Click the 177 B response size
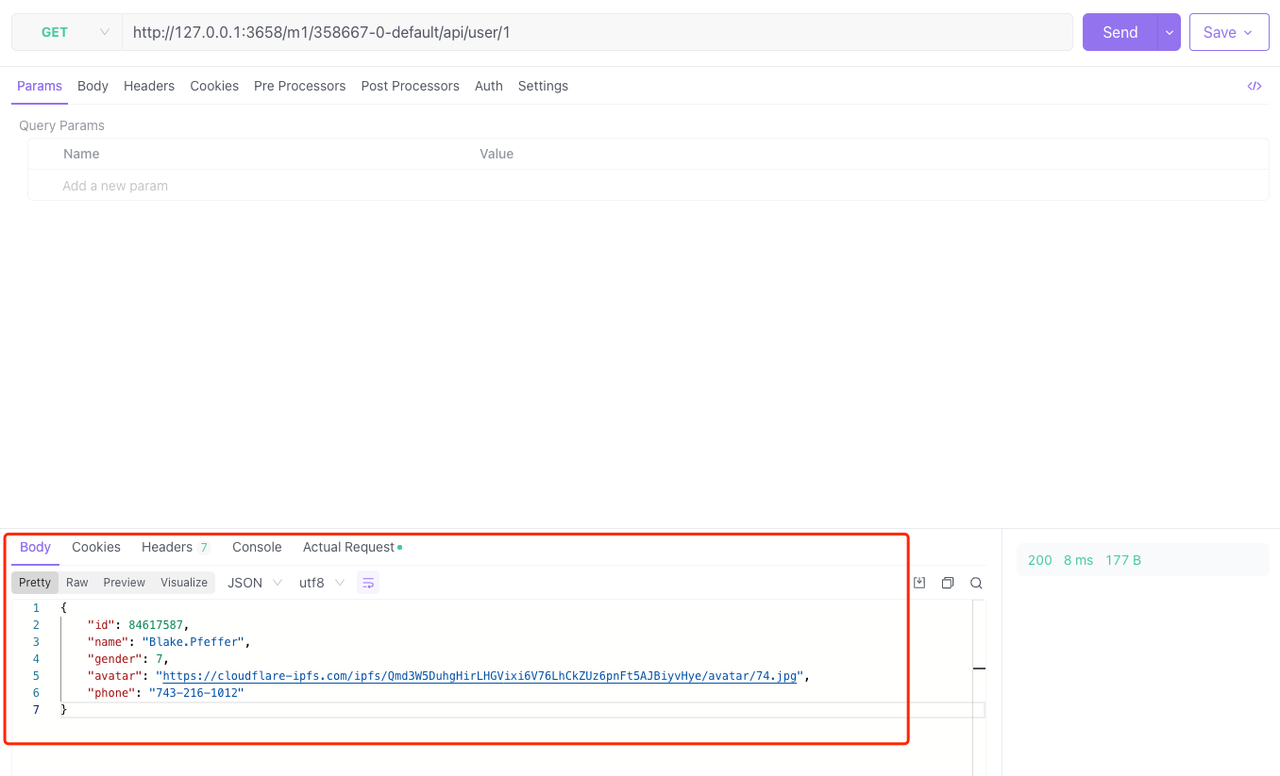The width and height of the screenshot is (1280, 776). [1123, 560]
